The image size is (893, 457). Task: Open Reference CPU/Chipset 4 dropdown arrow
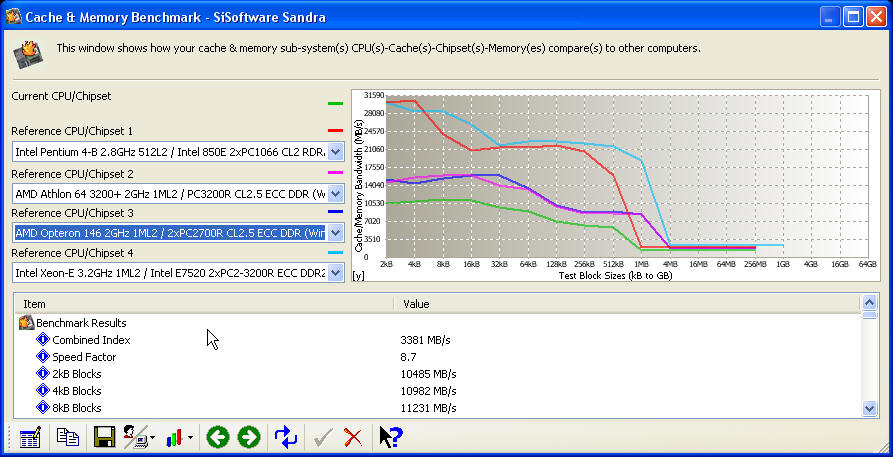coord(335,273)
